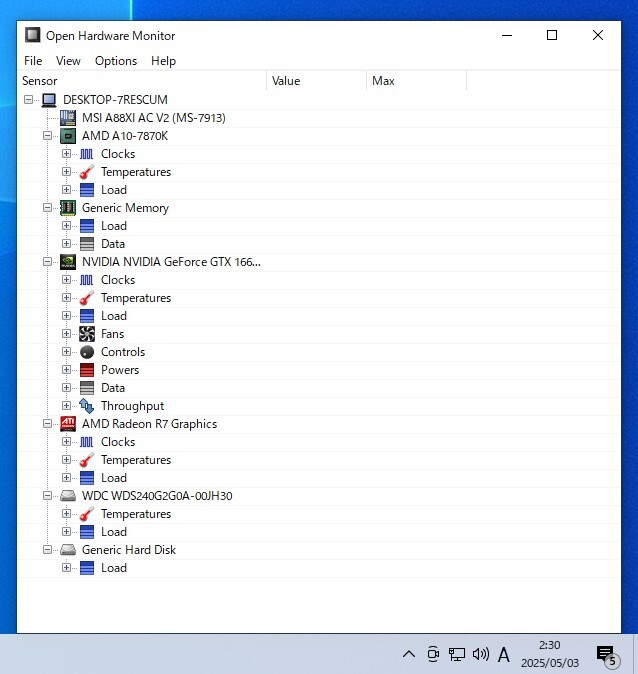
Task: Click the Open Hardware Monitor title bar icon
Action: [32, 35]
